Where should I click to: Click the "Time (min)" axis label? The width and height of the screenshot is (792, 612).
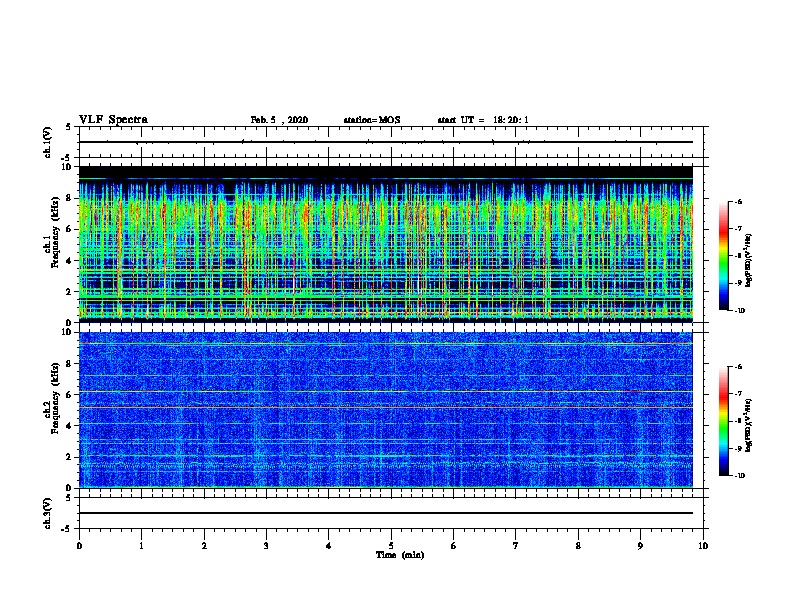click(x=400, y=555)
